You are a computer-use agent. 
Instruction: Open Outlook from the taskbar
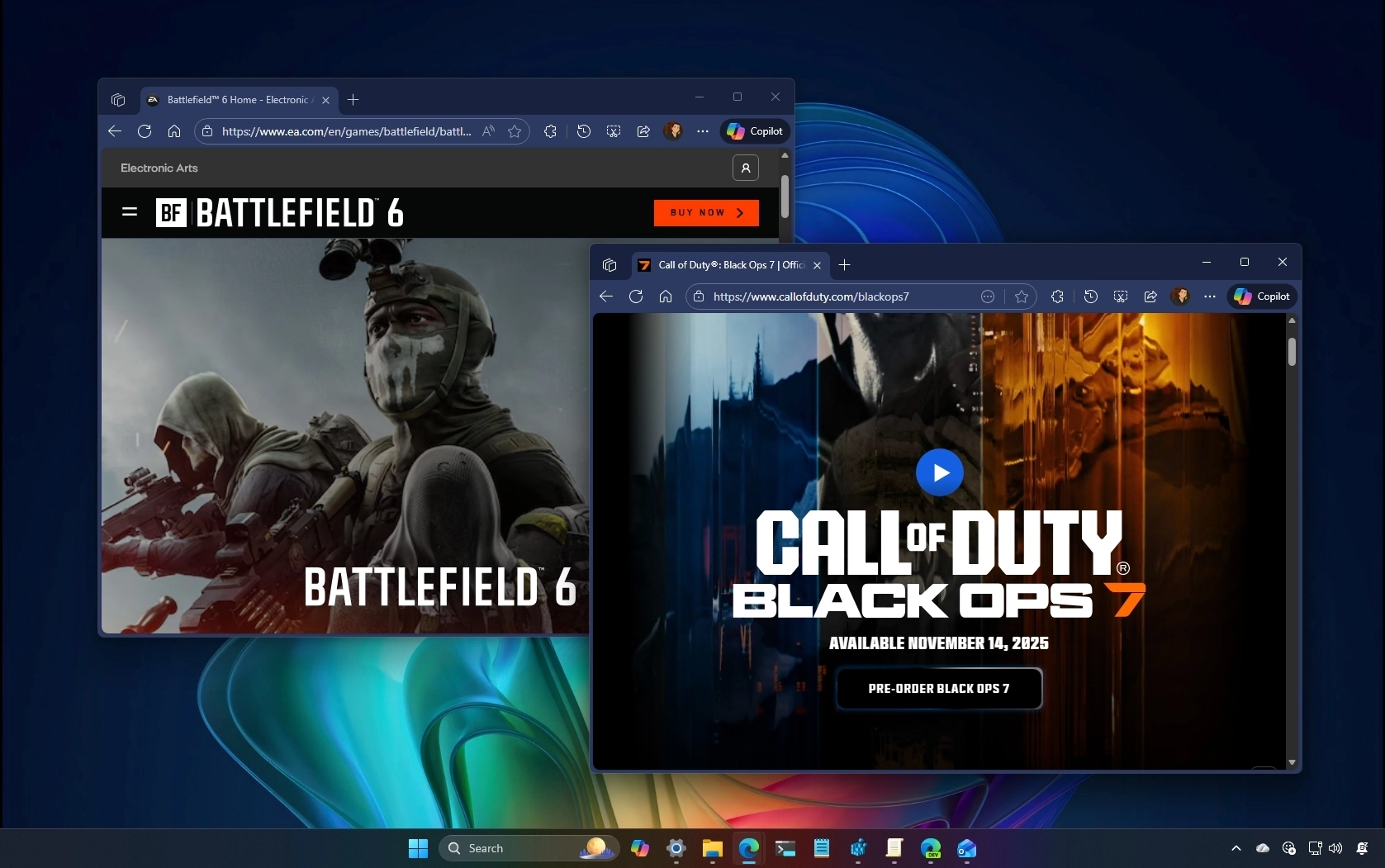[967, 848]
